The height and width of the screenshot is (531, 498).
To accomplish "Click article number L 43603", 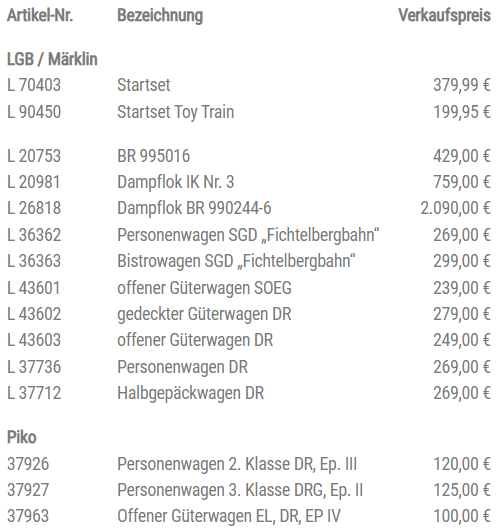I will coord(34,340).
